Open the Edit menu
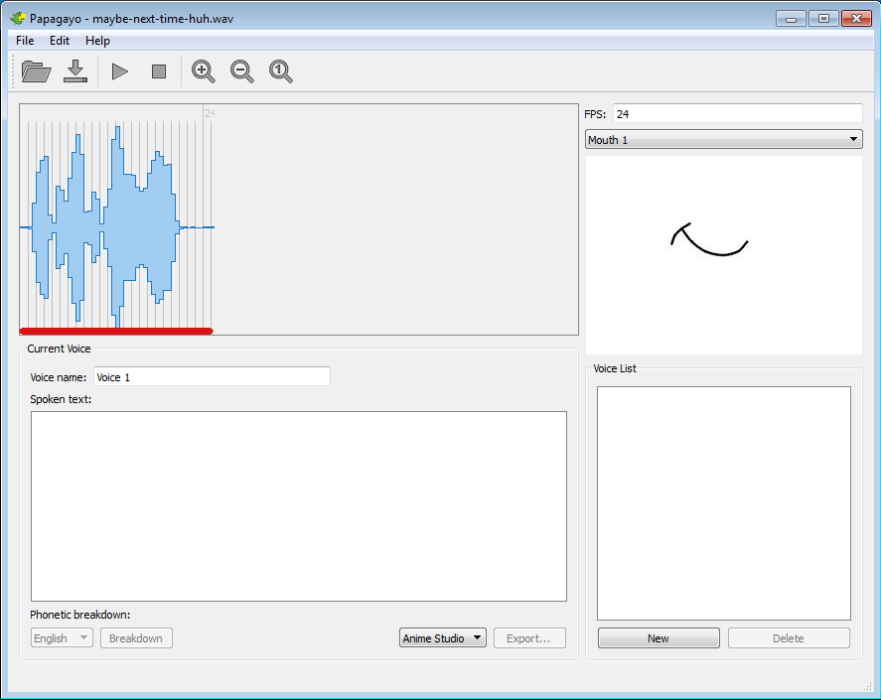881x700 pixels. click(58, 41)
